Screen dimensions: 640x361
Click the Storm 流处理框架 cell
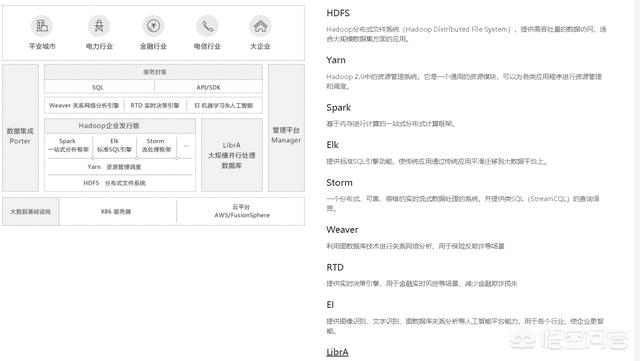click(x=156, y=145)
